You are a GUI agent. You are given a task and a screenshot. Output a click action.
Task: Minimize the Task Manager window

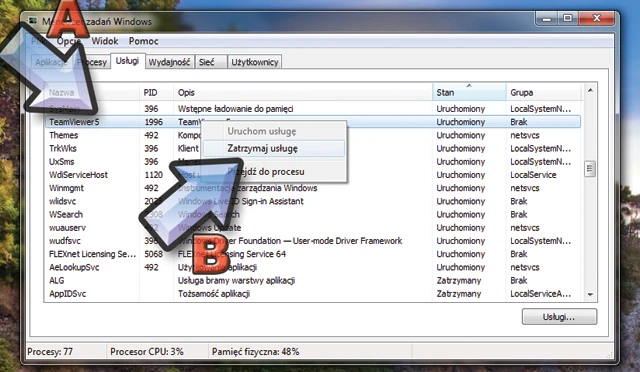click(x=547, y=19)
